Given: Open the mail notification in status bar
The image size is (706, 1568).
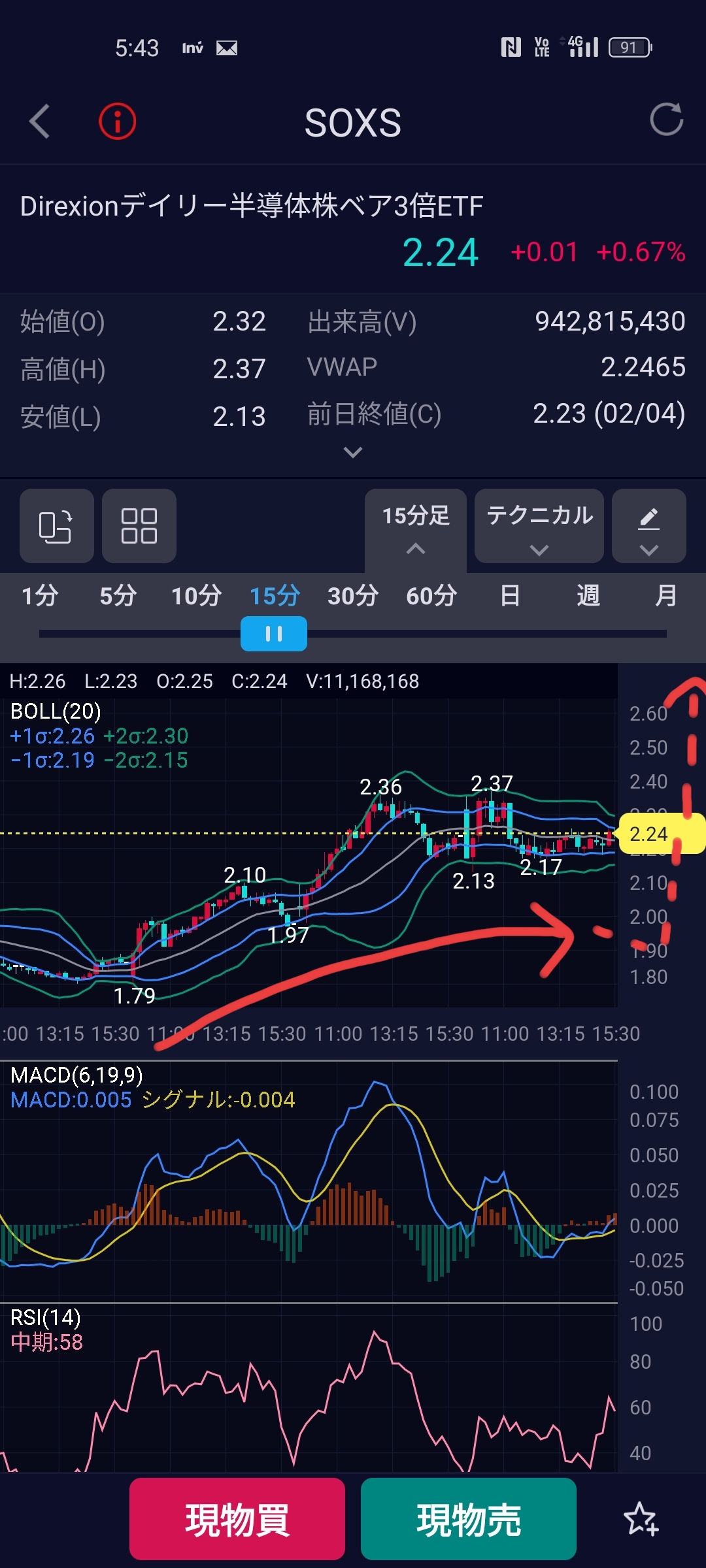Looking at the screenshot, I should click(227, 48).
